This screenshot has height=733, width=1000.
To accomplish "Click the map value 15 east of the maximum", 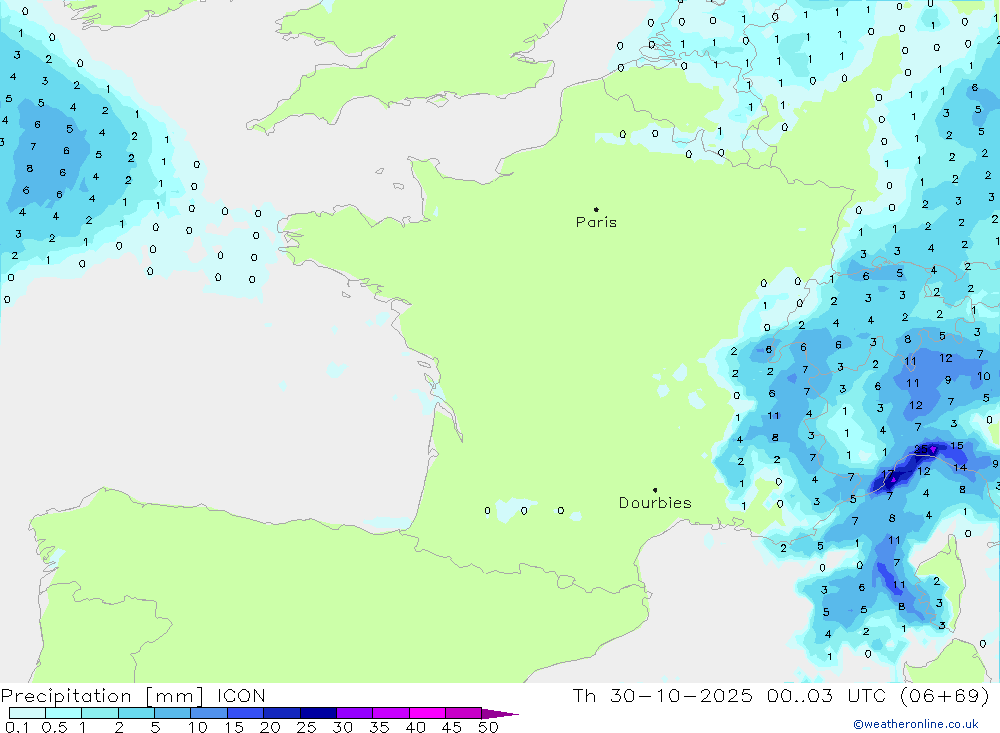I will coord(957,445).
